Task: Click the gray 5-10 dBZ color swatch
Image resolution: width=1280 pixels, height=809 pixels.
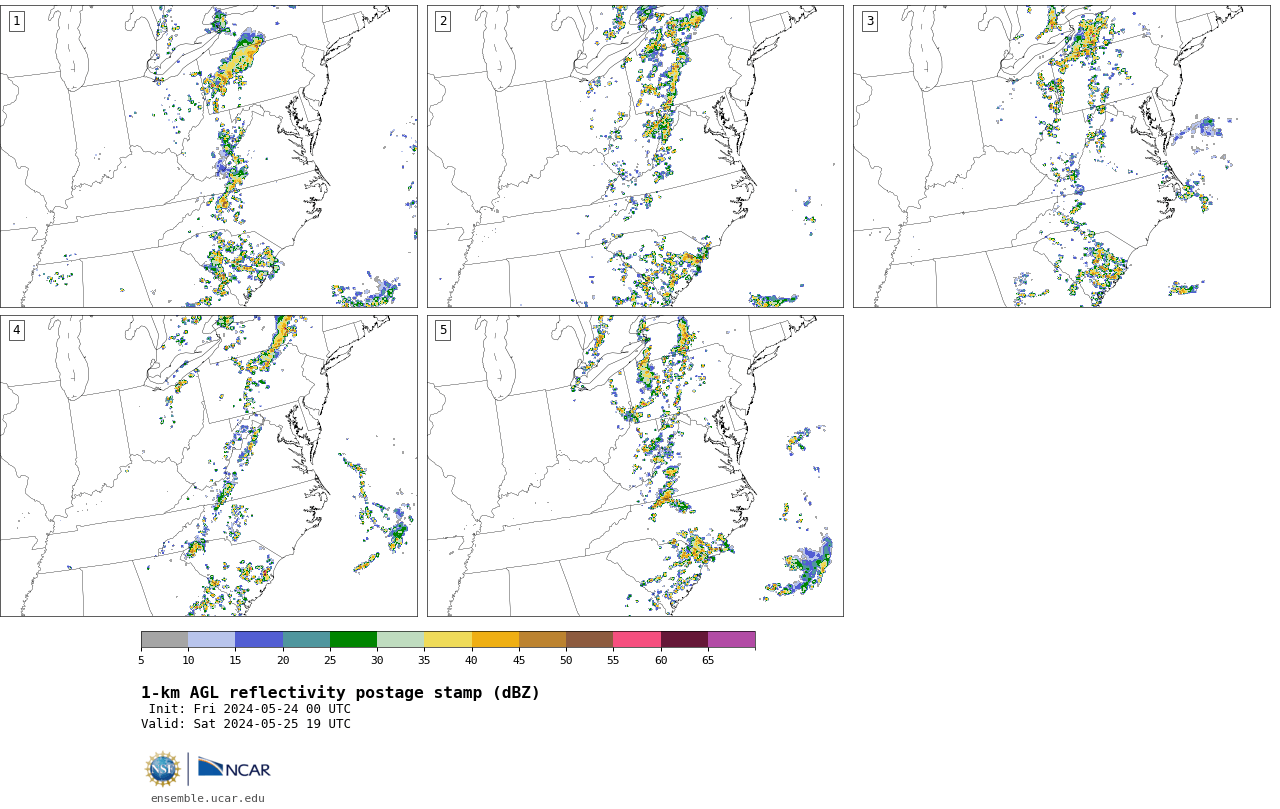Action: click(164, 640)
